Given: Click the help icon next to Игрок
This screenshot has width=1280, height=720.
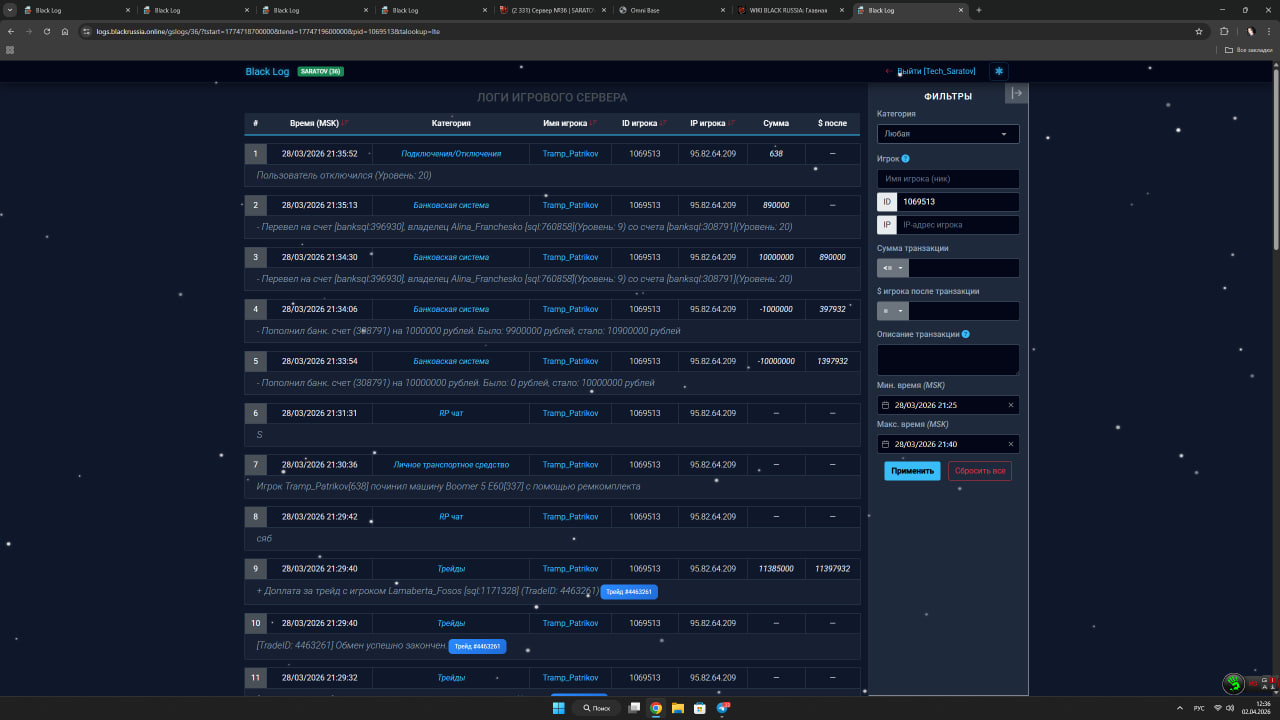Looking at the screenshot, I should (905, 159).
